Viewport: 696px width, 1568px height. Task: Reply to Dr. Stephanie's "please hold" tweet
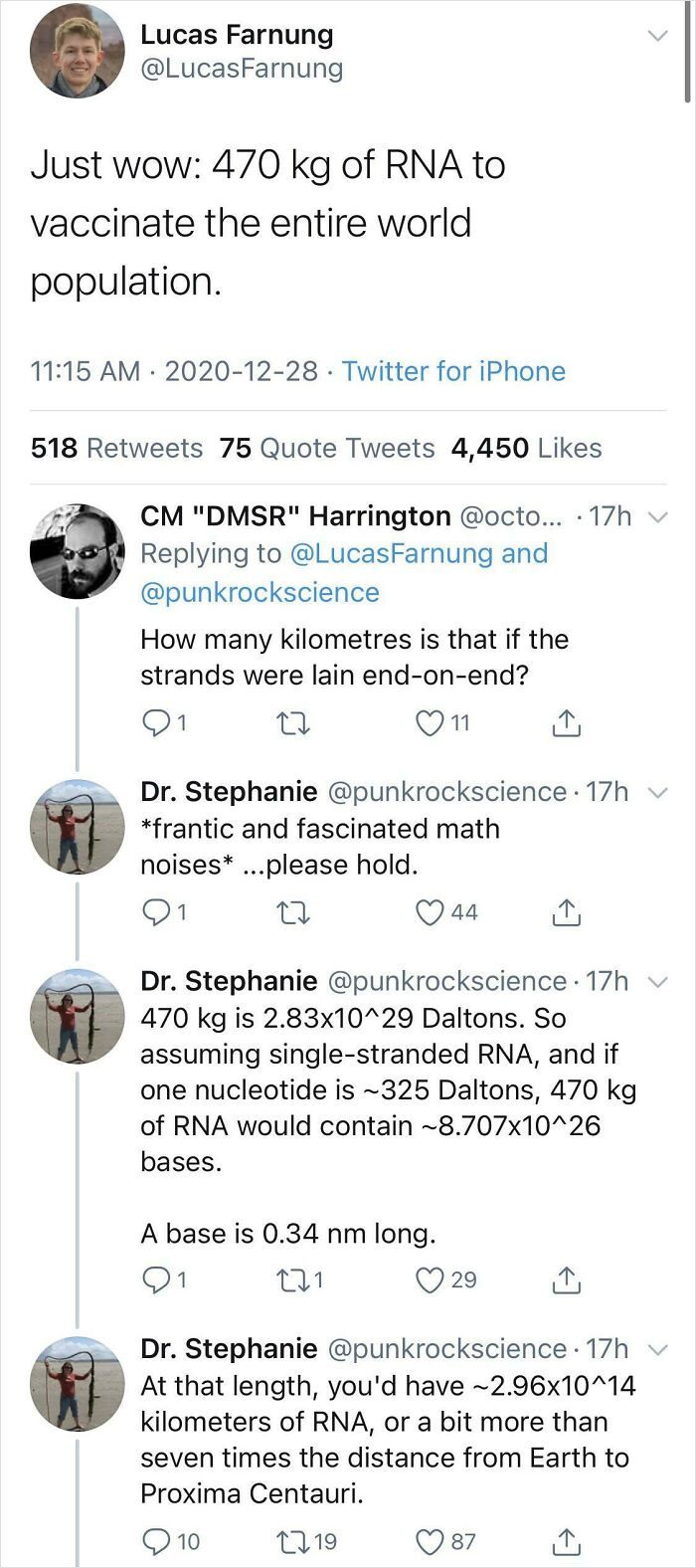pyautogui.click(x=157, y=912)
